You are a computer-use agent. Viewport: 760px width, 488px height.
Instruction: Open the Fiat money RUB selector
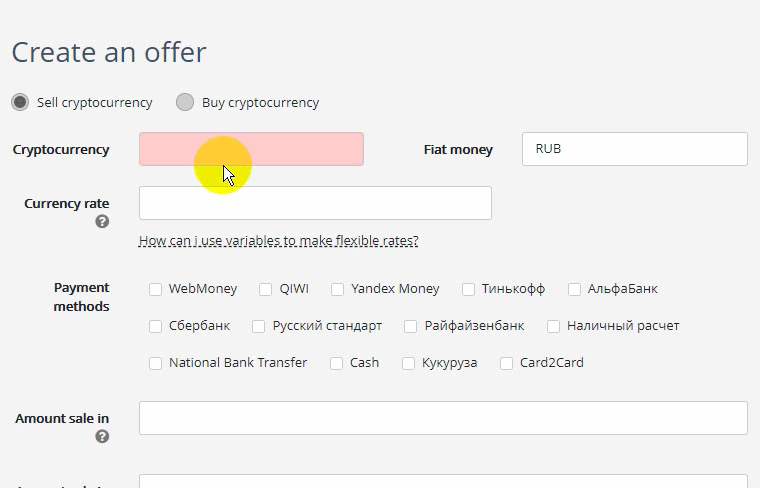pos(634,149)
